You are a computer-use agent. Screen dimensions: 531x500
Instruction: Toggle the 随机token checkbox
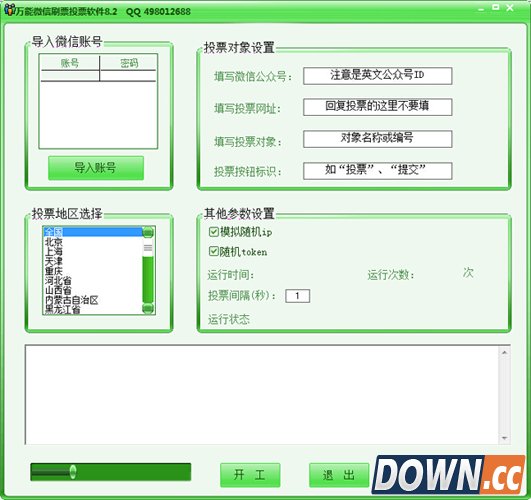point(213,251)
